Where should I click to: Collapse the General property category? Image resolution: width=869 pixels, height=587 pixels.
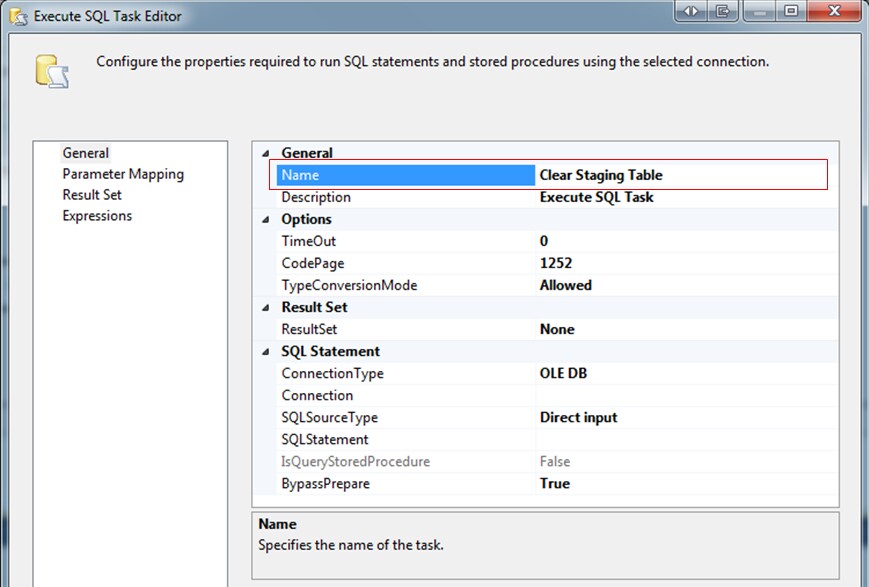(266, 153)
